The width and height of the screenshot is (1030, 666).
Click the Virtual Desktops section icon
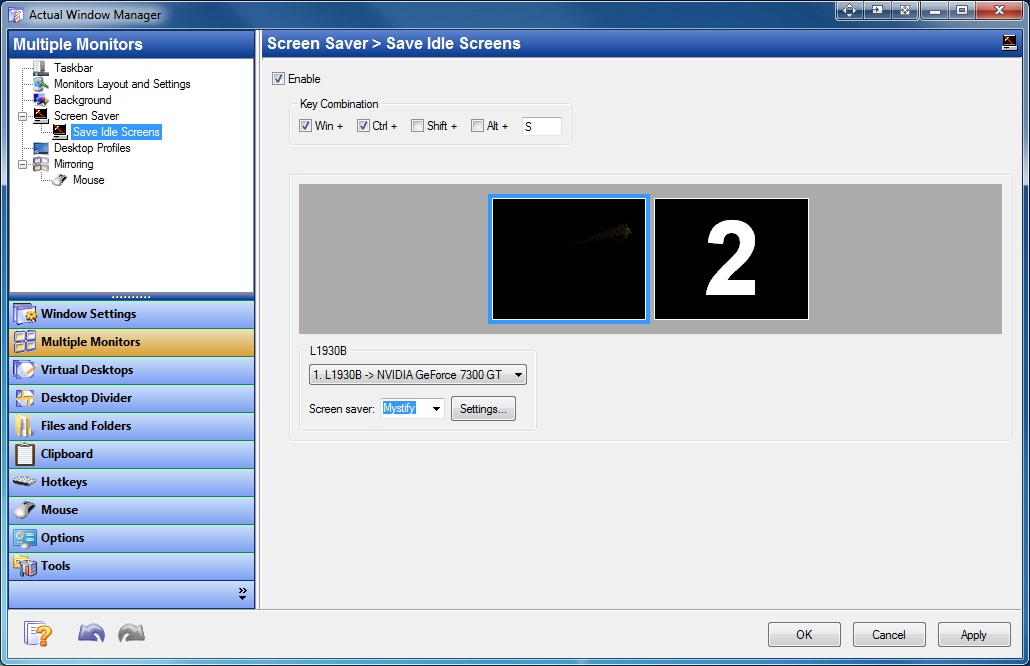coord(25,370)
